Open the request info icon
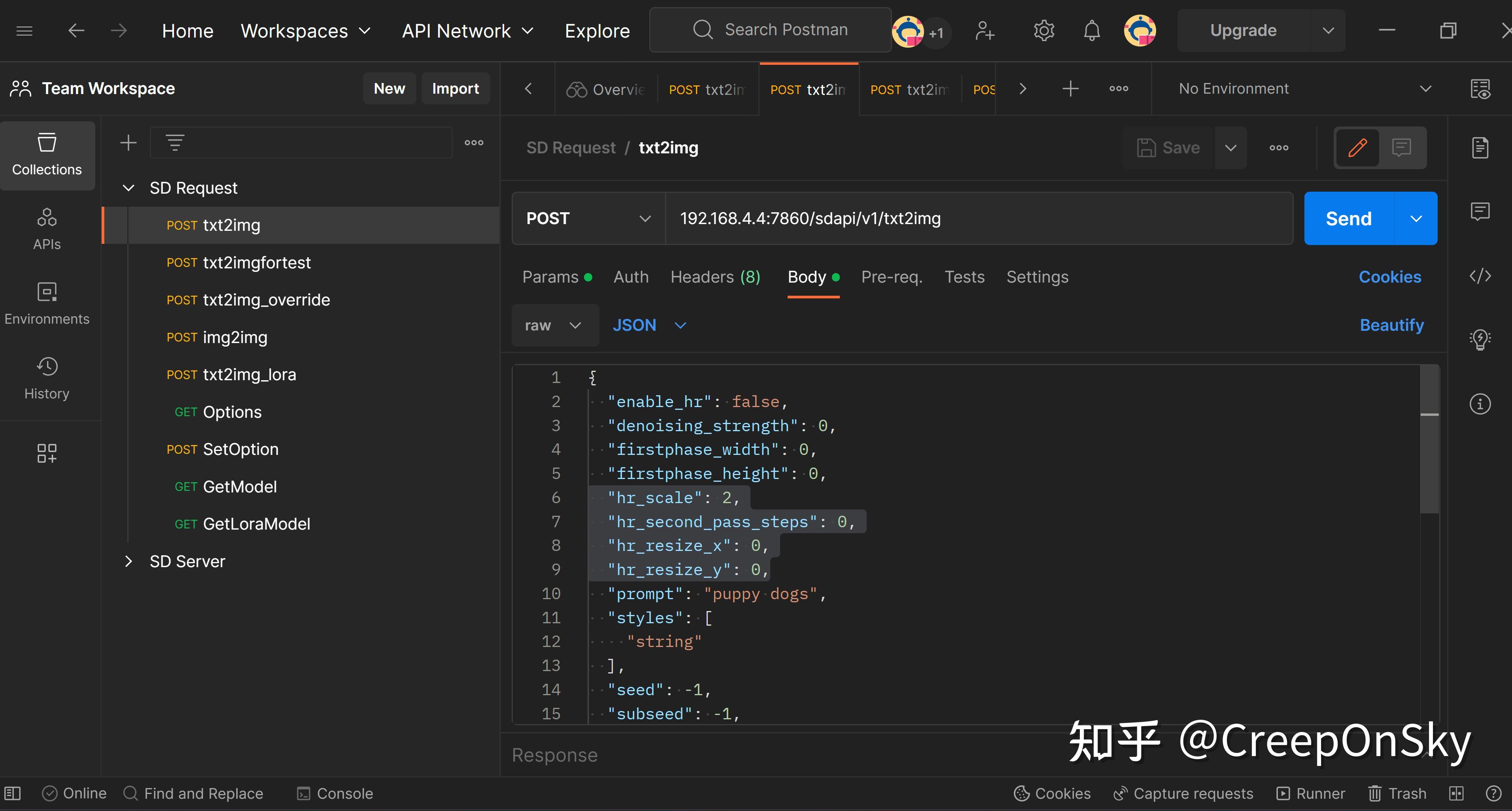This screenshot has width=1512, height=811. pyautogui.click(x=1480, y=404)
